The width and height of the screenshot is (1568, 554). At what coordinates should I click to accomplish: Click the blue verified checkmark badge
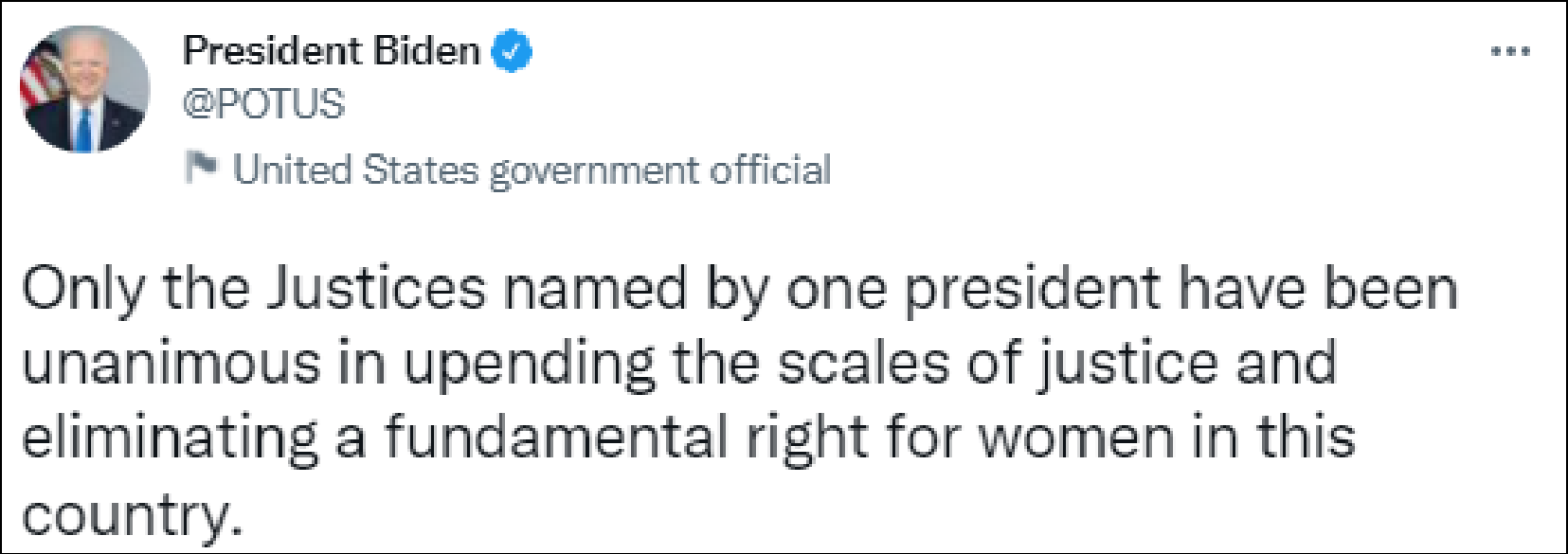tap(512, 51)
